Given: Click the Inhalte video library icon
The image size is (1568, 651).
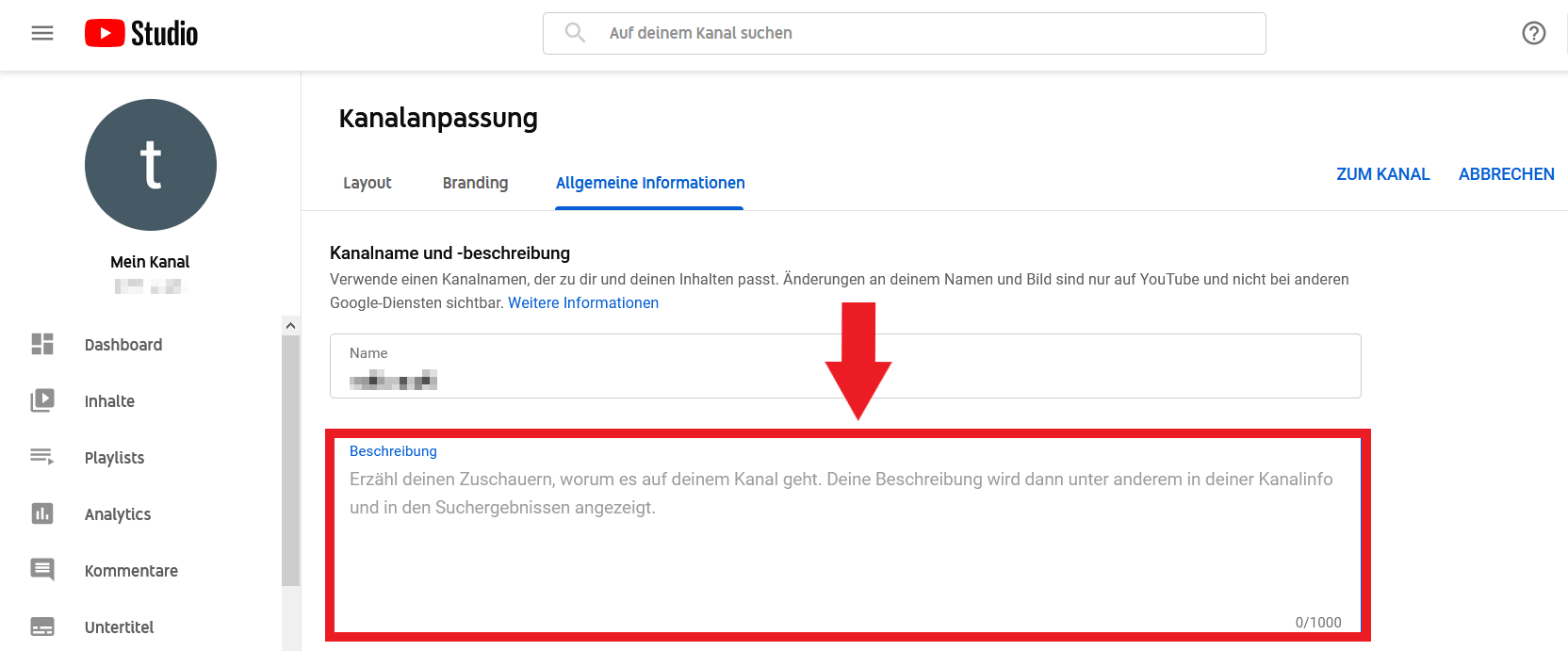Looking at the screenshot, I should (x=42, y=400).
